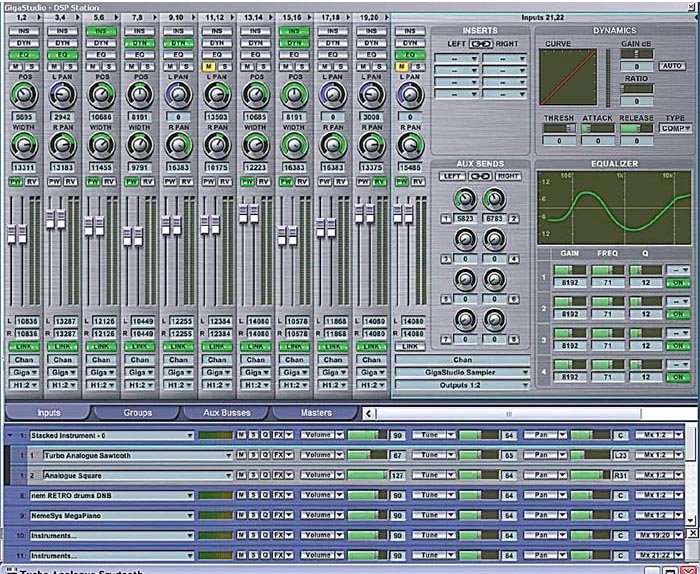This screenshot has height=574, width=700.
Task: Toggle LINK on channel 9,10
Action: [x=178, y=346]
